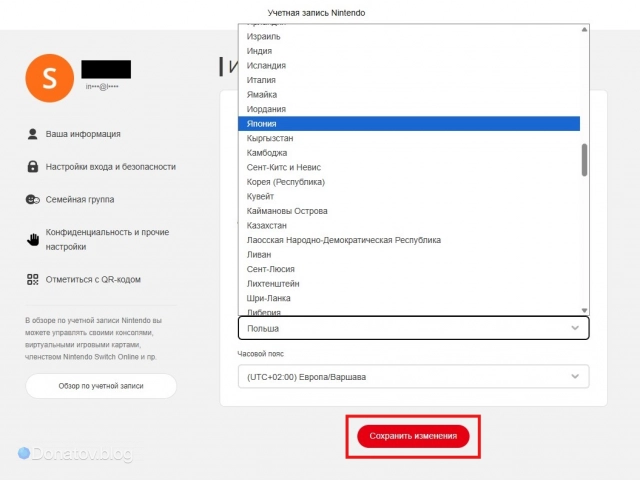Select Сент-Китс и Невис option
Screen dimensions: 640x480
[409, 167]
